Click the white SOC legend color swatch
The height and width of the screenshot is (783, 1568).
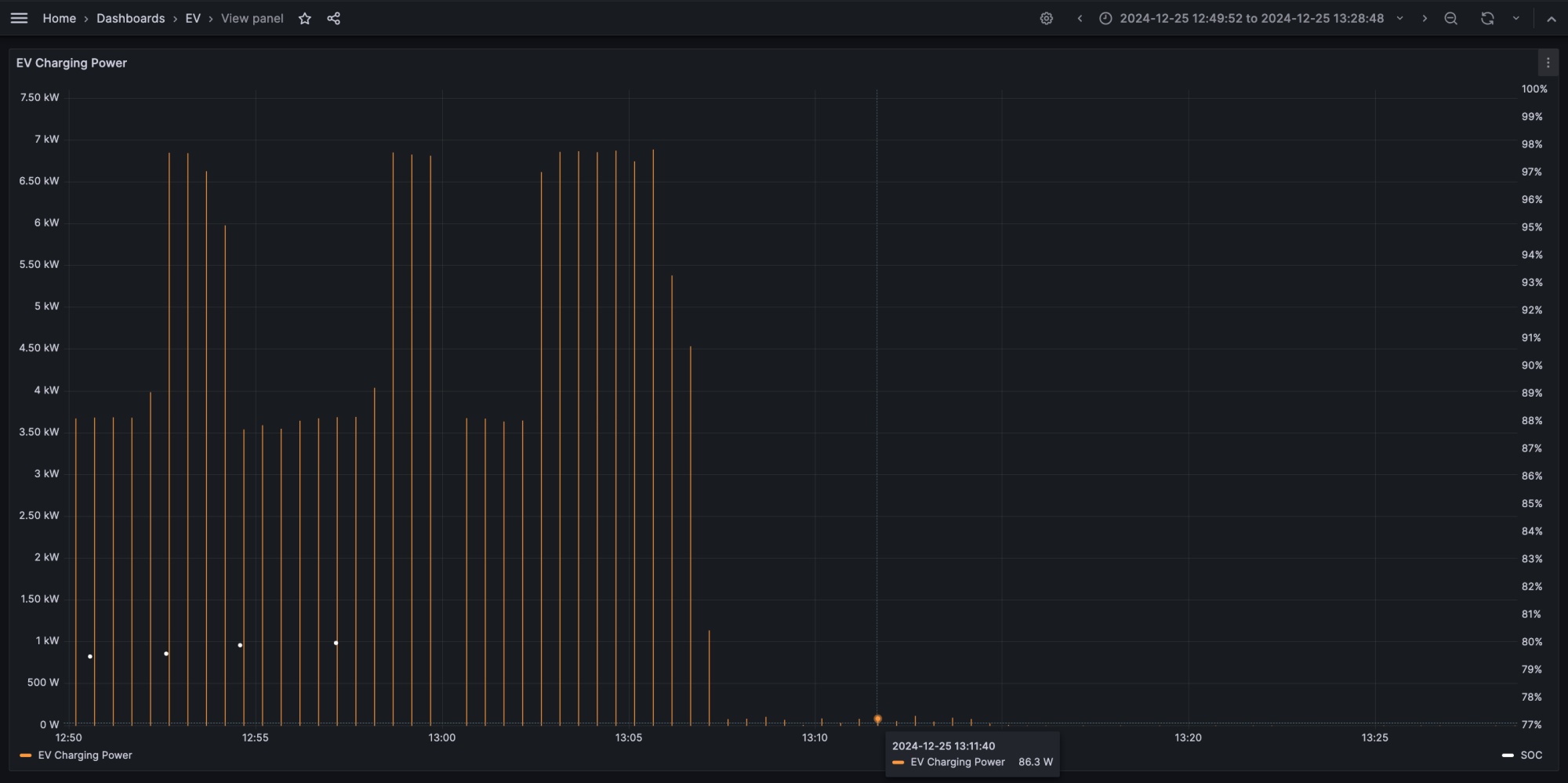(x=1508, y=756)
